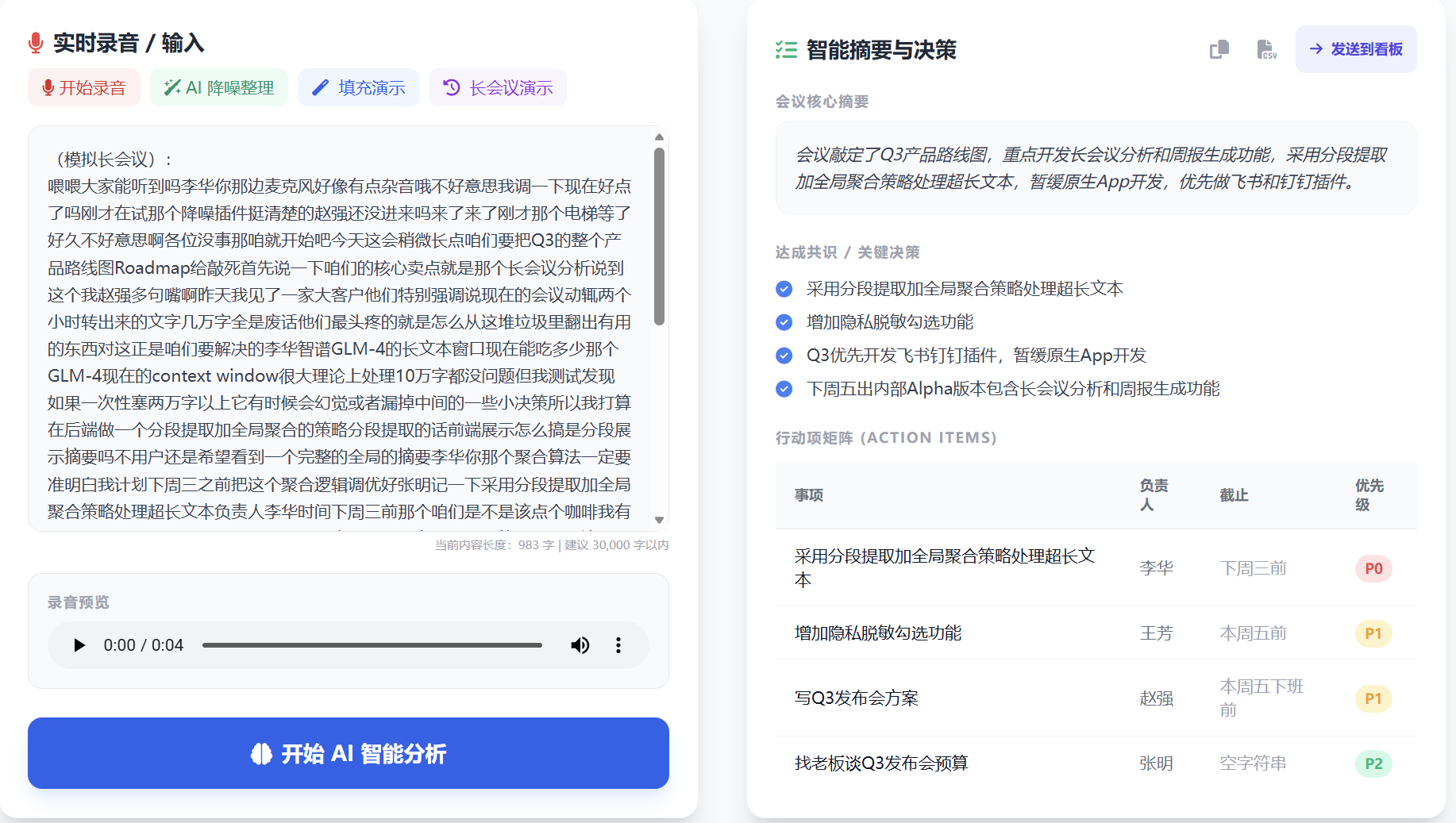This screenshot has height=823, width=1456.
Task: Send results via 发送到看板
Action: tap(1355, 49)
